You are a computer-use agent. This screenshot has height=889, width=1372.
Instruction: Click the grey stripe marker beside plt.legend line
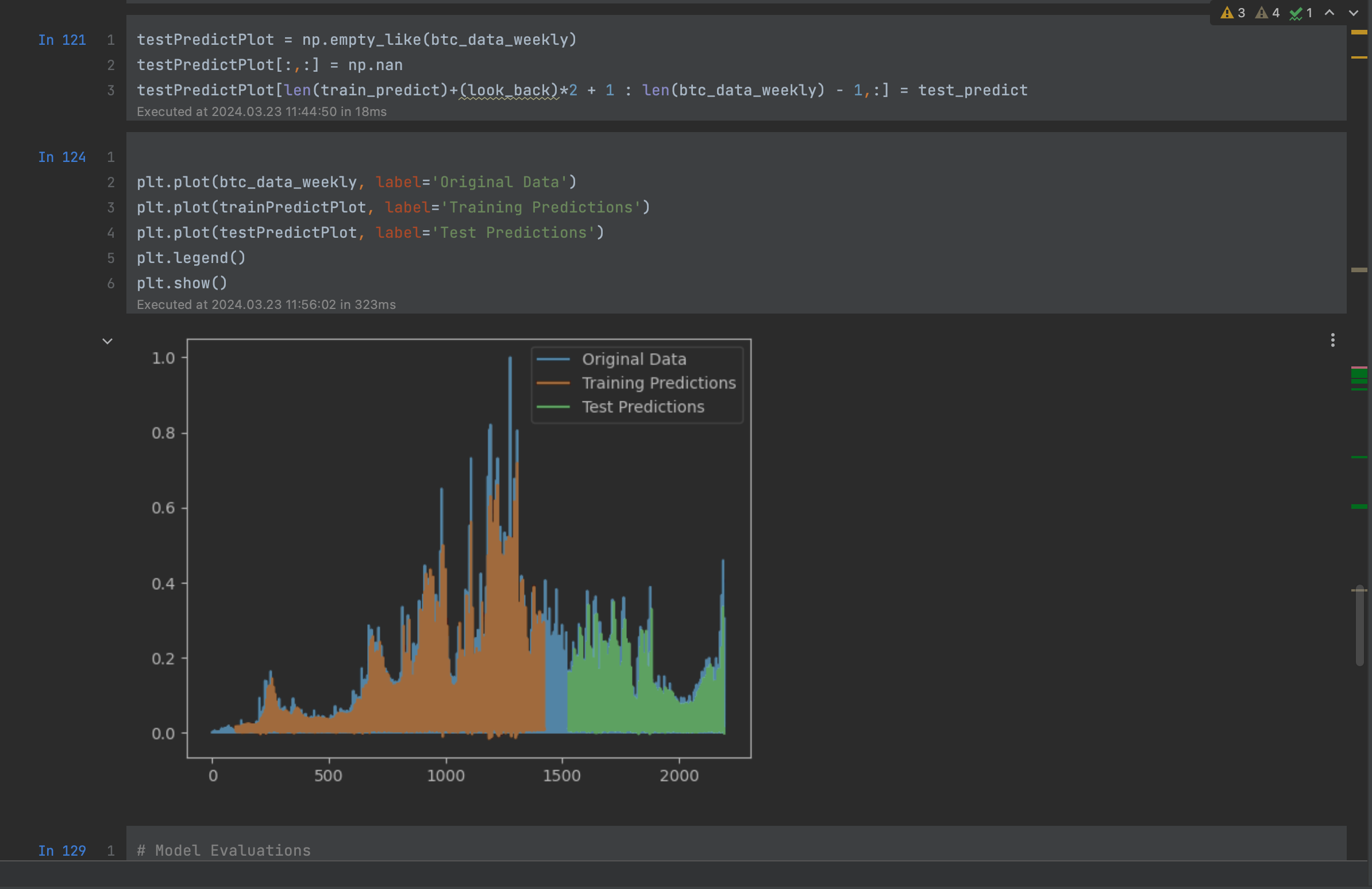pos(1359,270)
